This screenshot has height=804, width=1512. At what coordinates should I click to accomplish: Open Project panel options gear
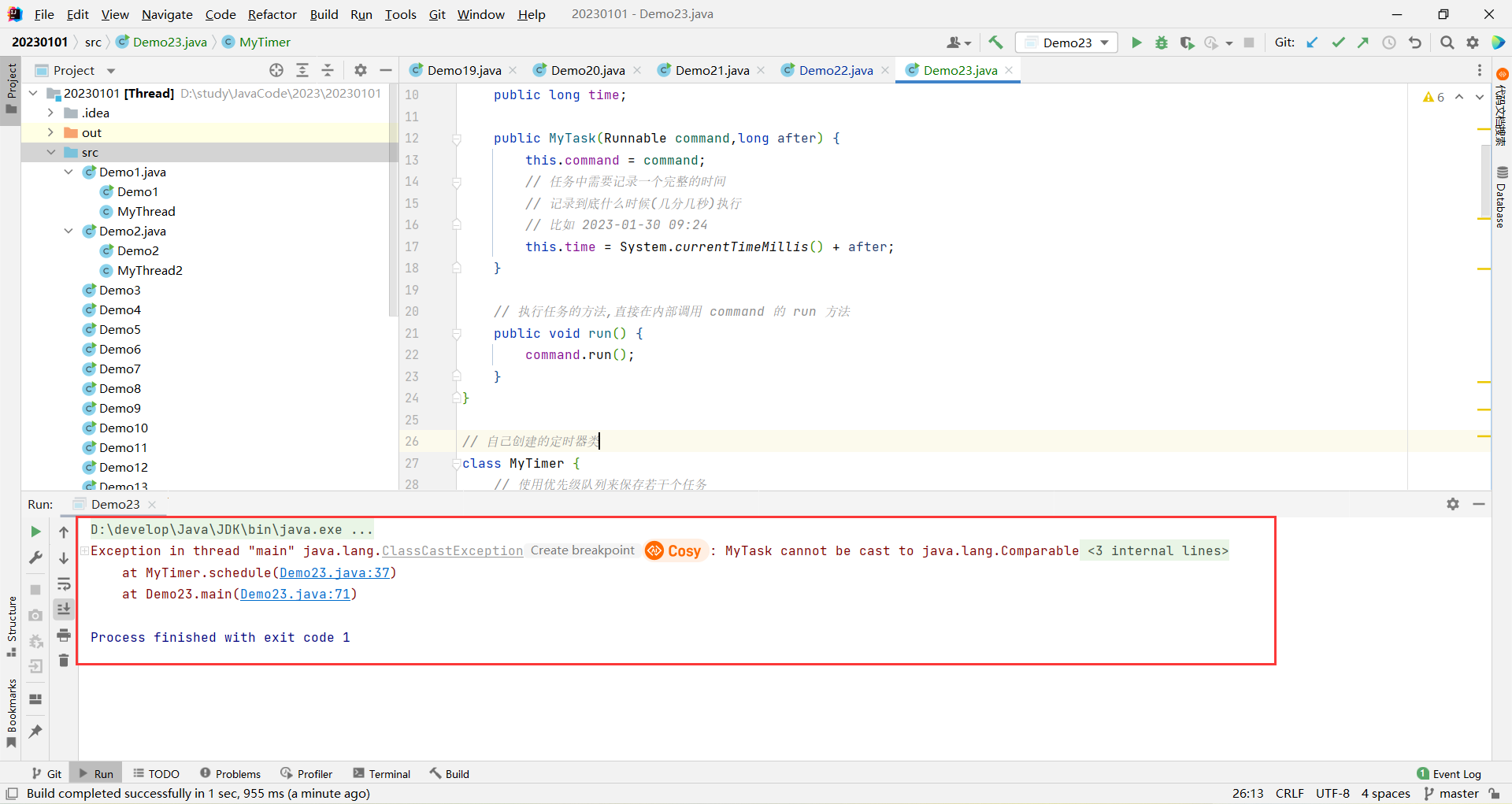(361, 70)
